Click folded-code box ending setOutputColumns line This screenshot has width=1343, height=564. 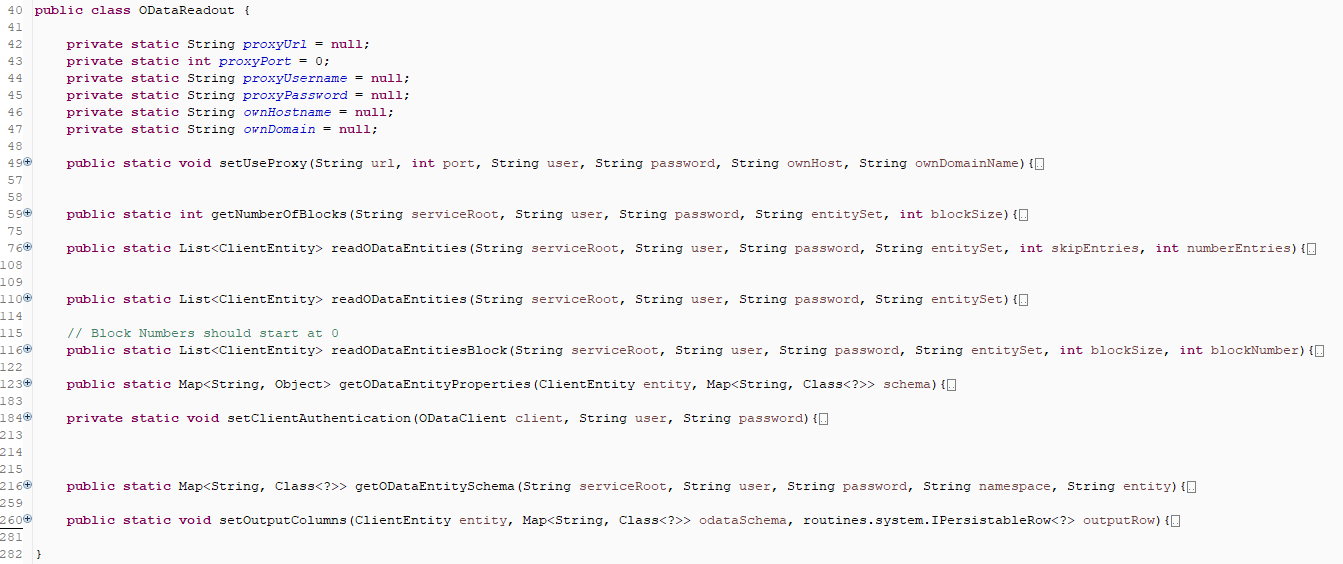(1175, 521)
